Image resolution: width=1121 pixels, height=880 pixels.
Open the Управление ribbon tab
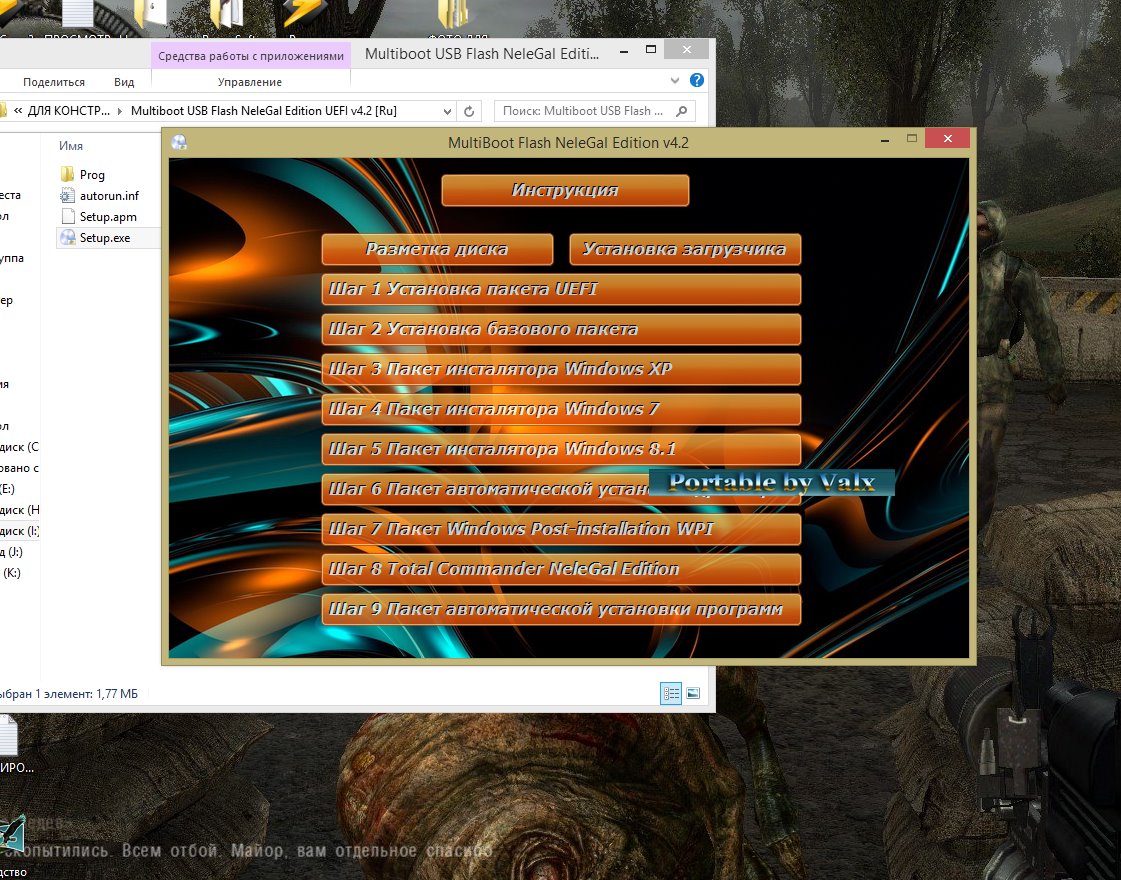tap(249, 82)
